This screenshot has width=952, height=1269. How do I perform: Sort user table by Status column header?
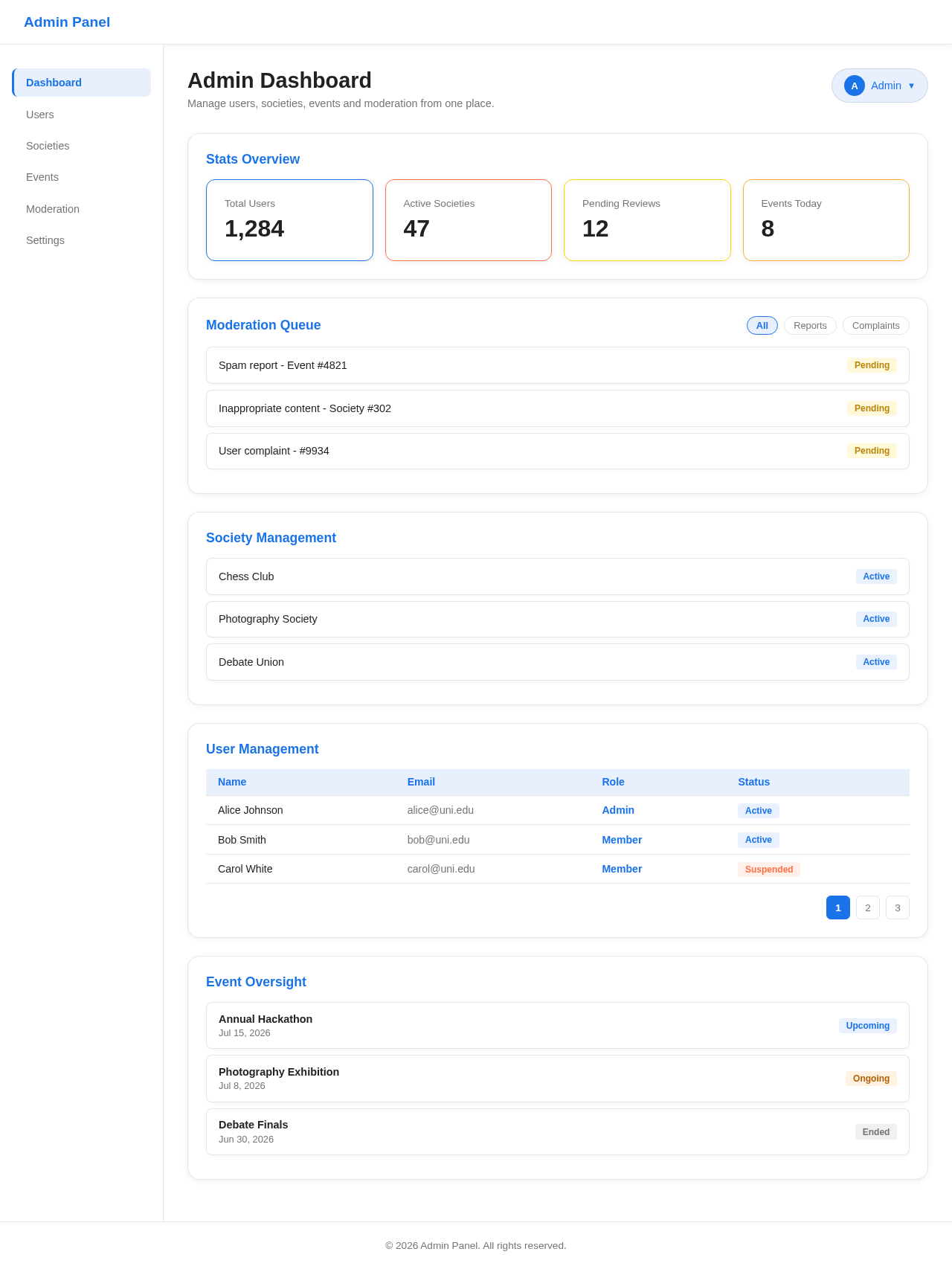pyautogui.click(x=754, y=782)
